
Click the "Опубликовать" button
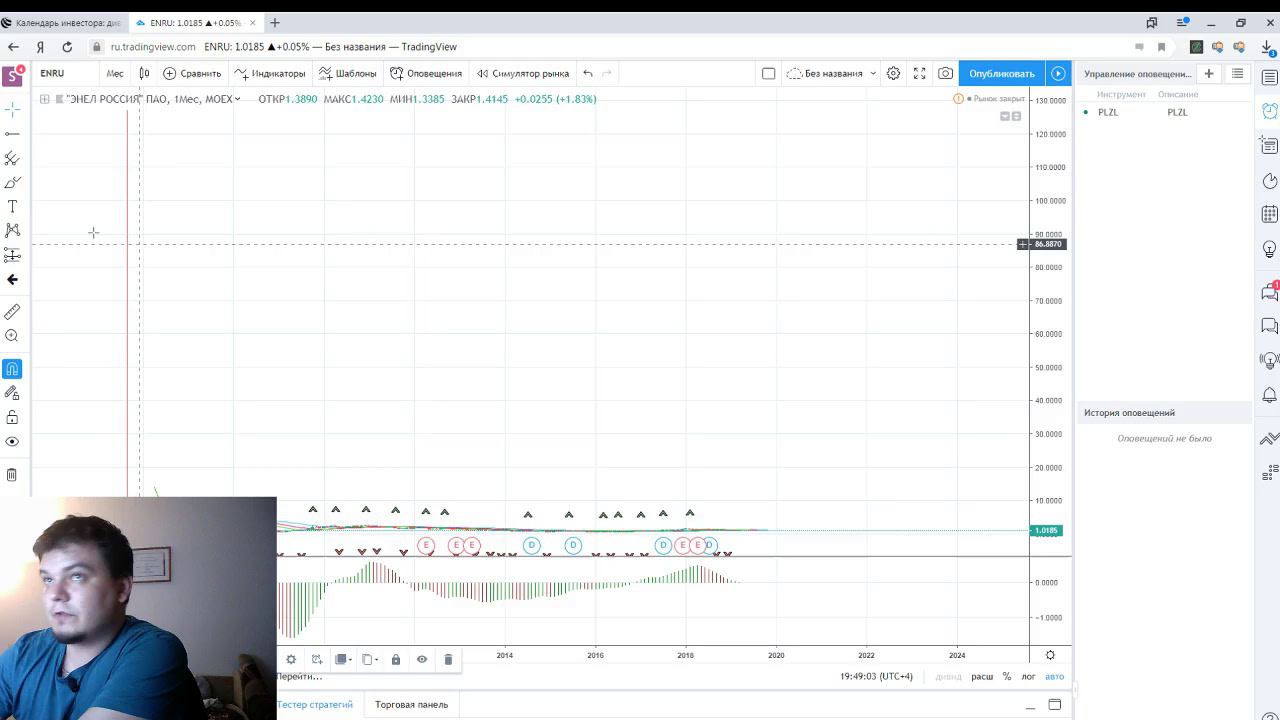[1001, 73]
